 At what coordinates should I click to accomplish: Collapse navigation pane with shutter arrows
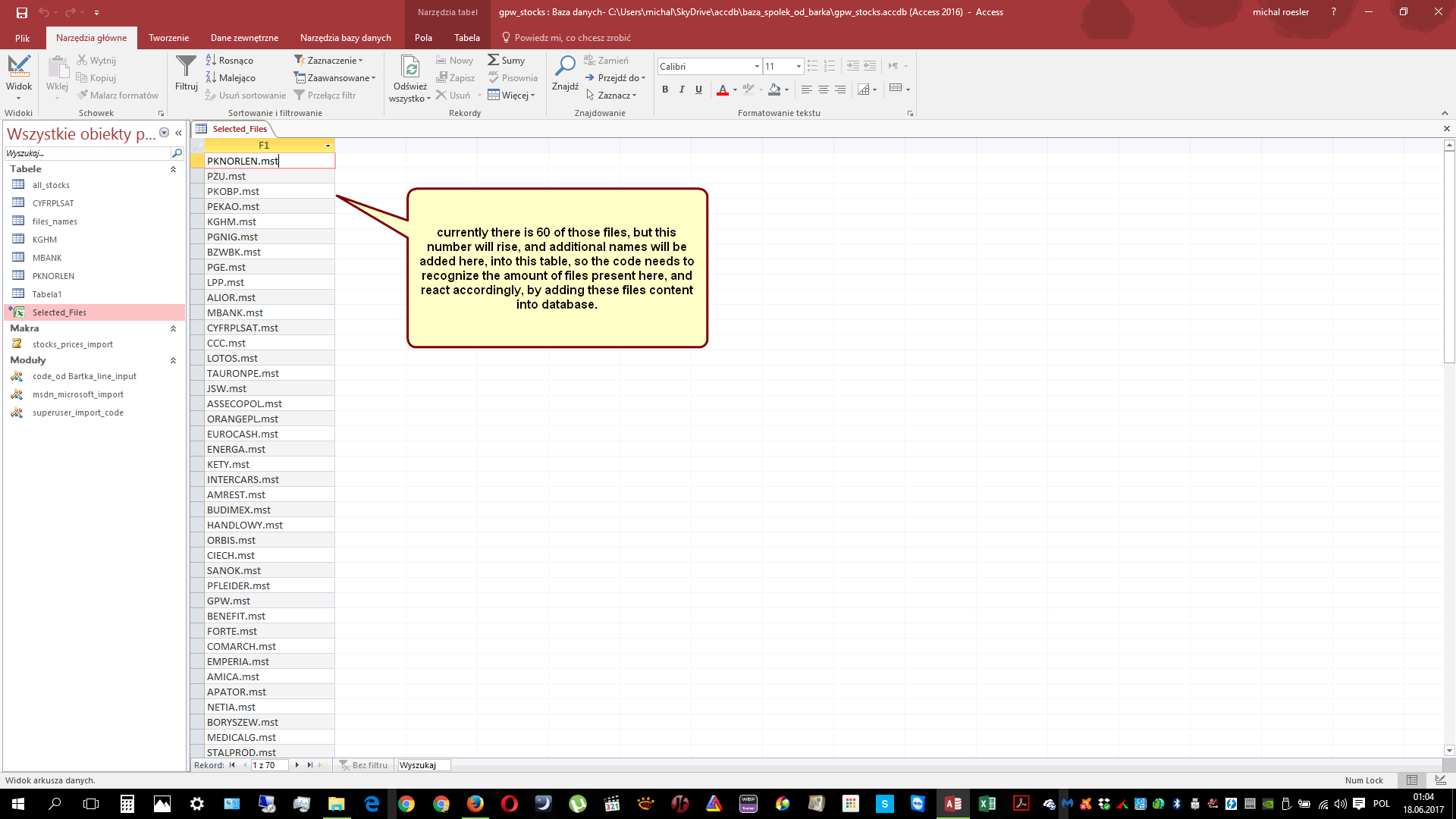click(x=178, y=133)
